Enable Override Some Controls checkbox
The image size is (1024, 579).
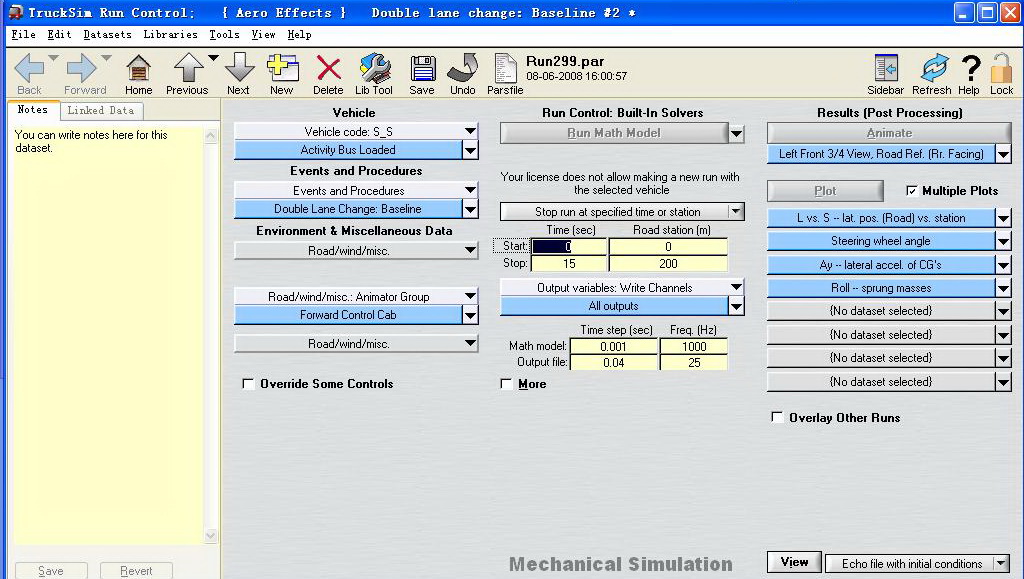[x=248, y=384]
